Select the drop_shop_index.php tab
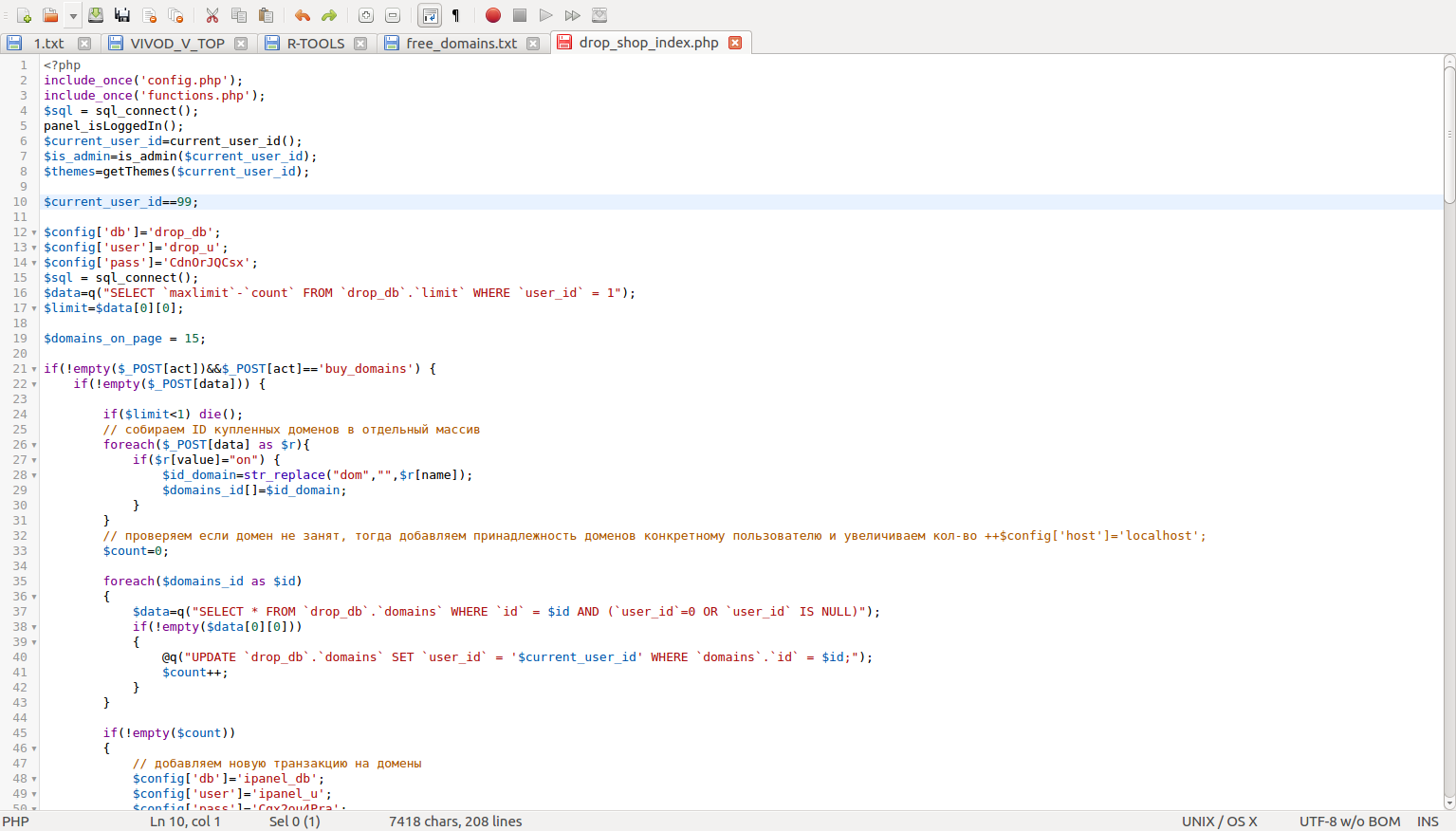Screen dimensions: 1456x831 point(649,43)
